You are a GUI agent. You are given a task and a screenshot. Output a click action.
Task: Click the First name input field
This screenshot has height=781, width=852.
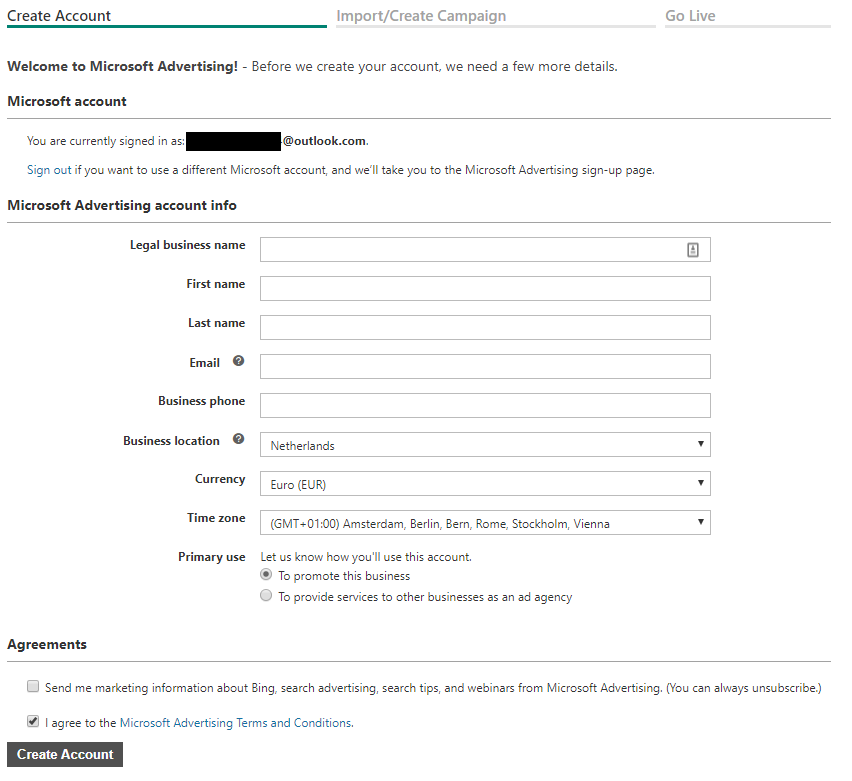pyautogui.click(x=485, y=288)
